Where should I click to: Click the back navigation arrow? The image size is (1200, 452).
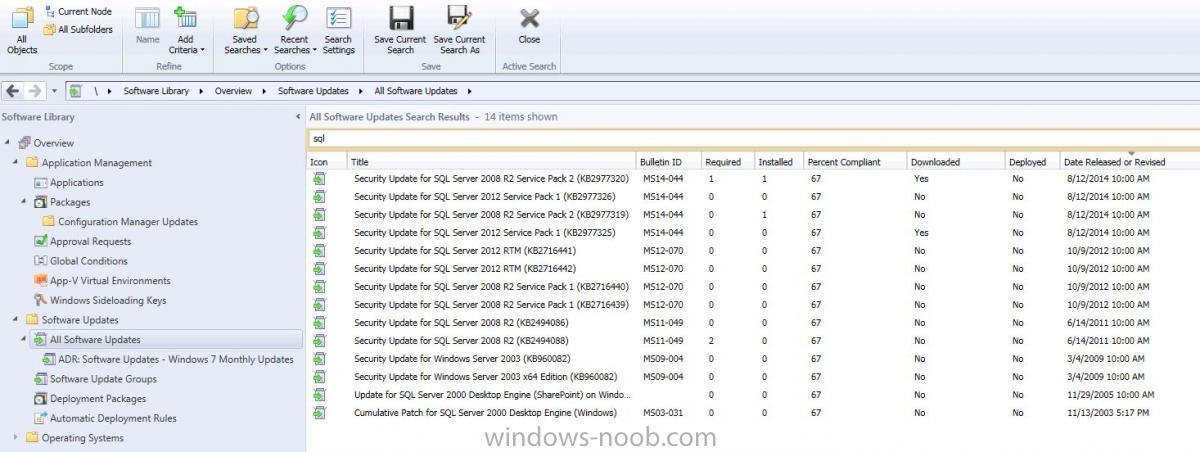point(13,91)
